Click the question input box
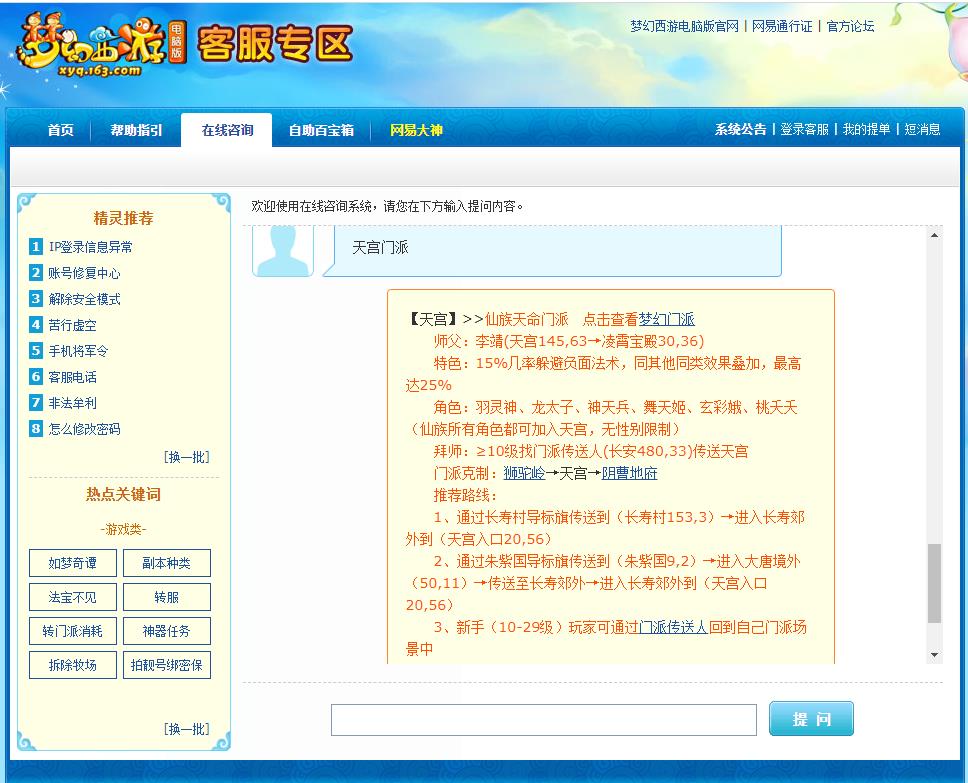968x783 pixels. (x=543, y=718)
